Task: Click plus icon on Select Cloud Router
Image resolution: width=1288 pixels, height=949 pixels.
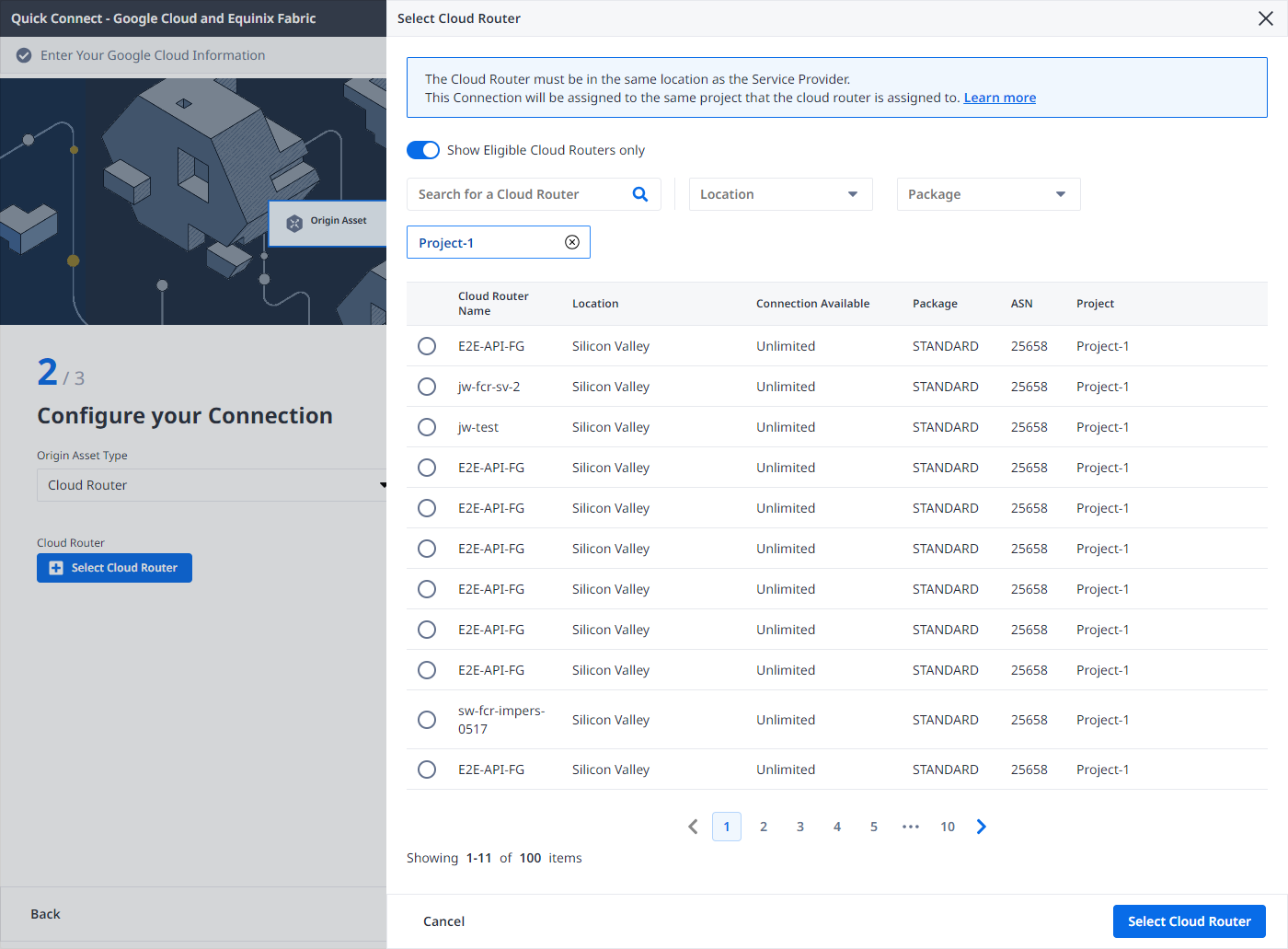Action: [56, 568]
